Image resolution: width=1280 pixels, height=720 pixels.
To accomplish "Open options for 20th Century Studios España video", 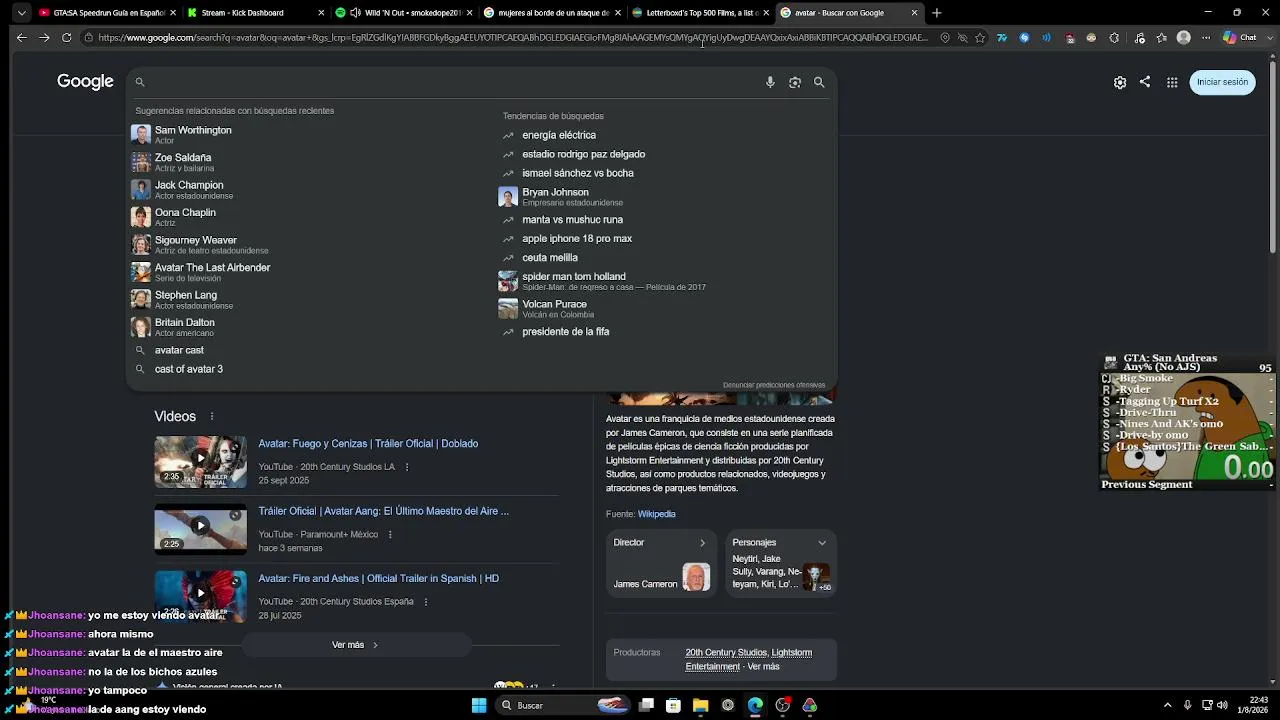I will point(426,602).
